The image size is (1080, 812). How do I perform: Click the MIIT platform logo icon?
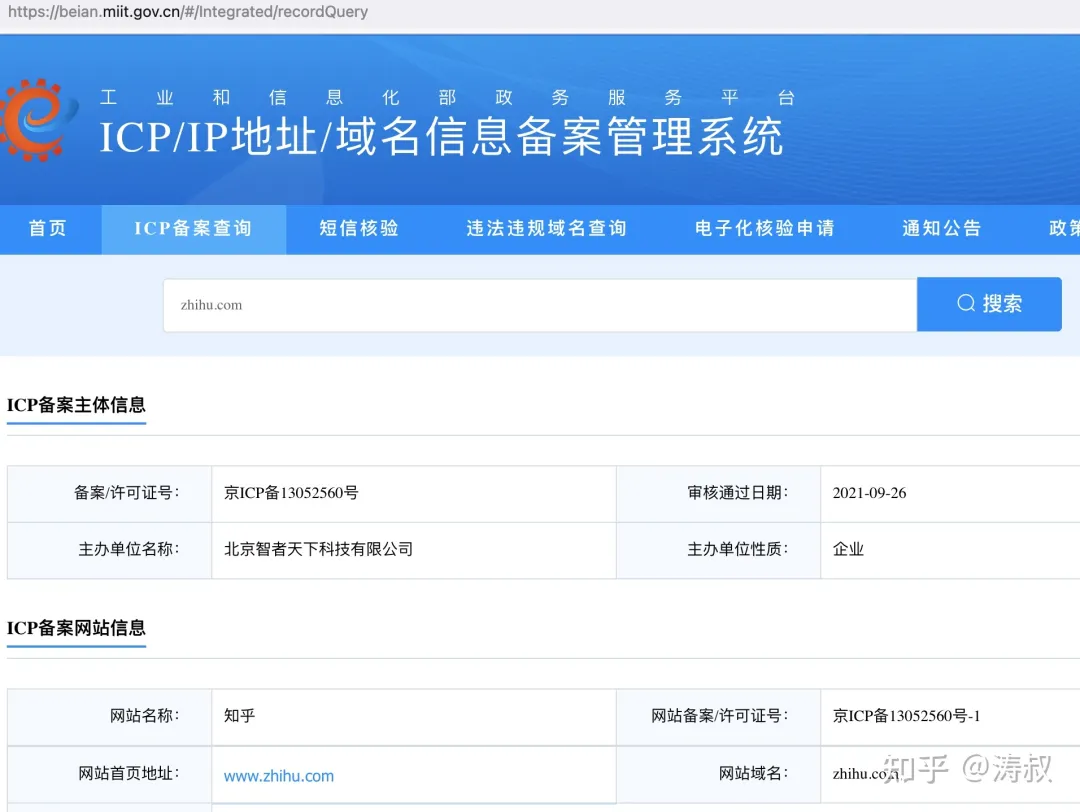38,120
